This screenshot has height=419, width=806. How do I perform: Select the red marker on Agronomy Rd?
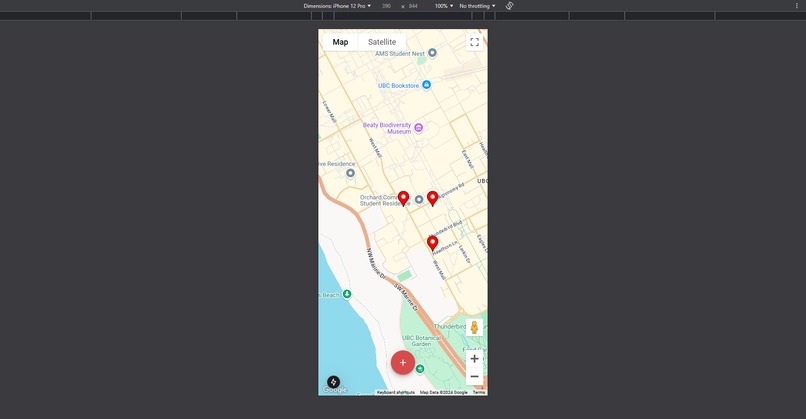(x=433, y=198)
